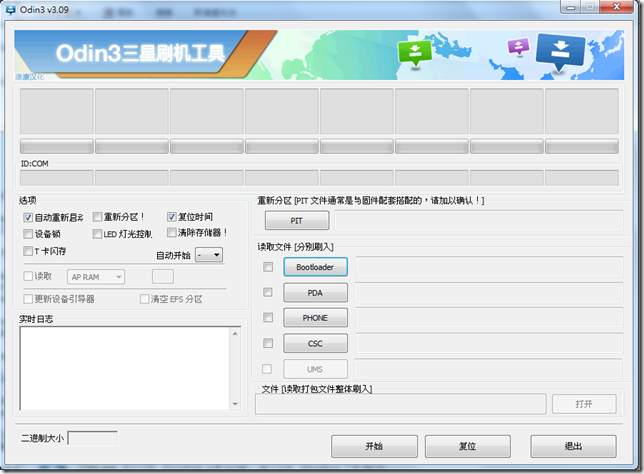The image size is (644, 474).
Task: Click the CSC file path field
Action: click(489, 343)
